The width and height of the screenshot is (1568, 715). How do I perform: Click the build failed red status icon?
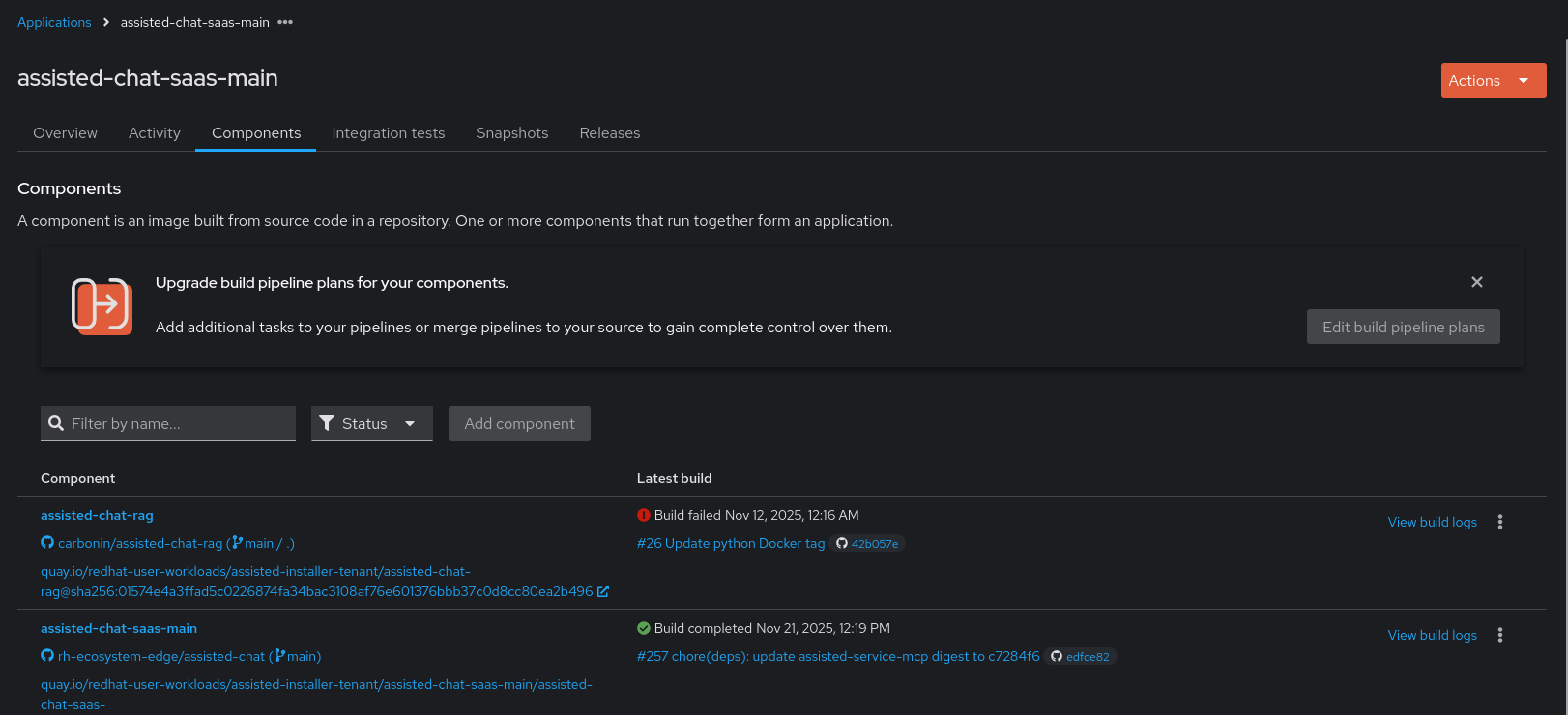[x=644, y=515]
